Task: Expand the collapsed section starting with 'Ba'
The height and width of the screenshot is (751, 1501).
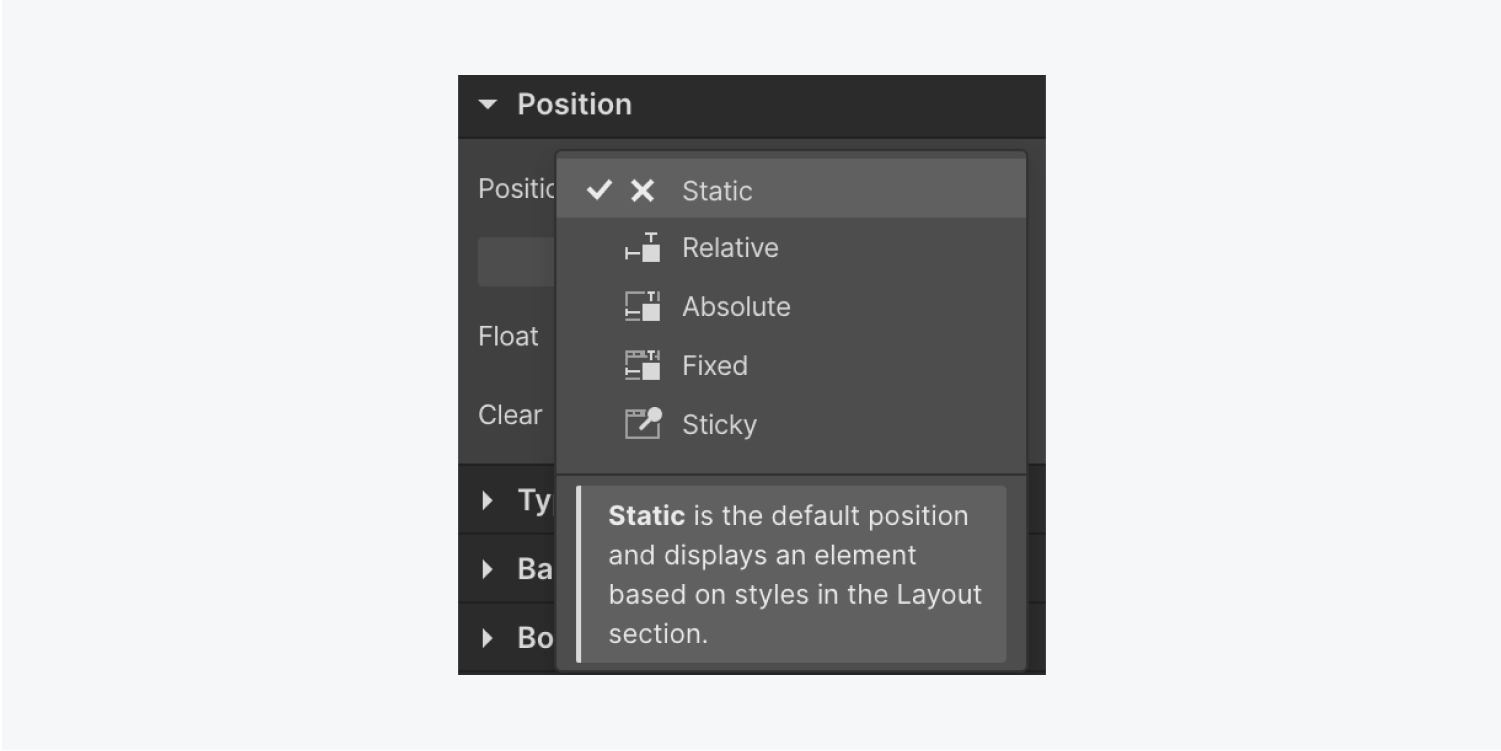Action: click(x=487, y=569)
